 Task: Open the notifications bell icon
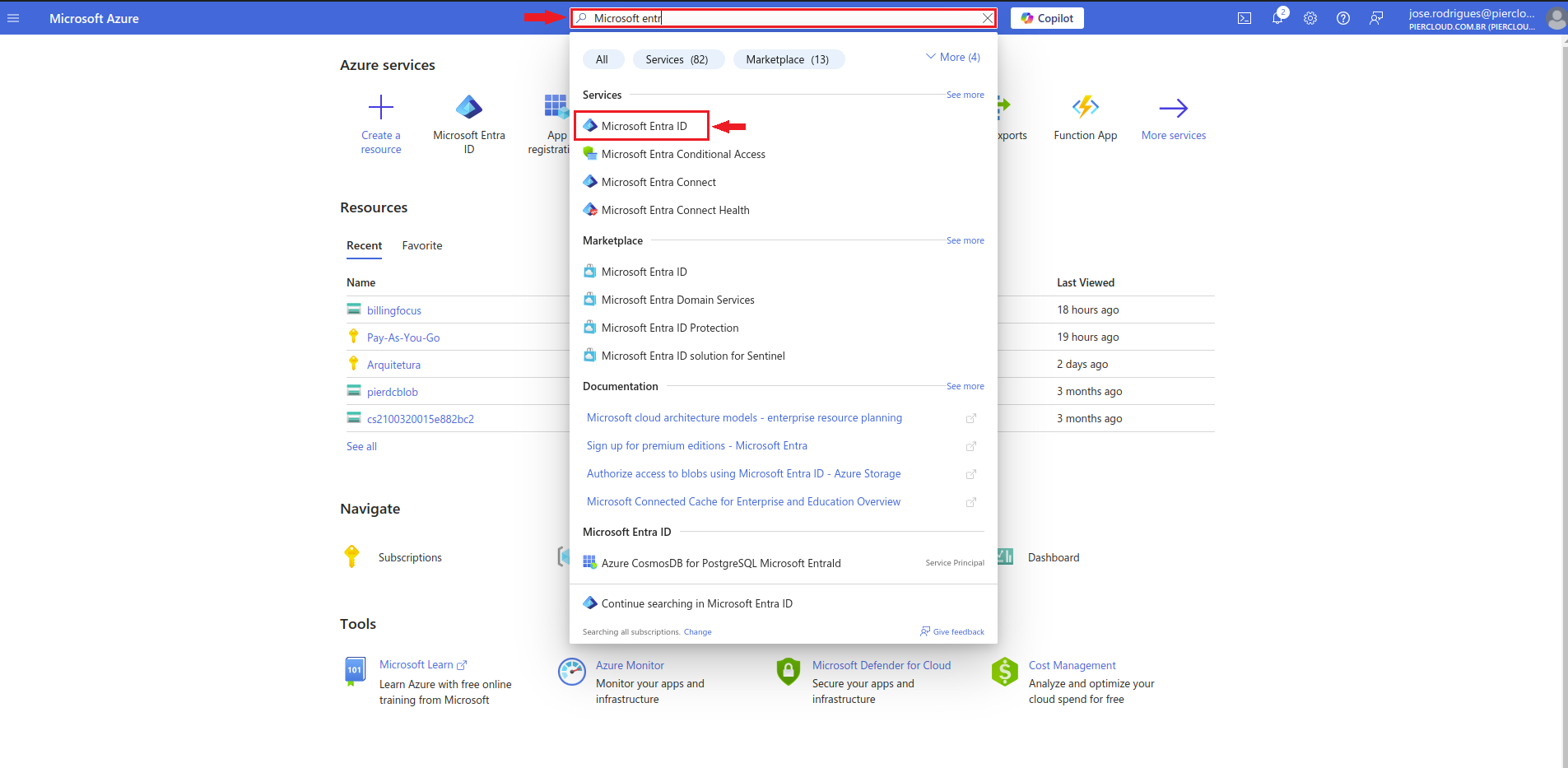[1277, 18]
